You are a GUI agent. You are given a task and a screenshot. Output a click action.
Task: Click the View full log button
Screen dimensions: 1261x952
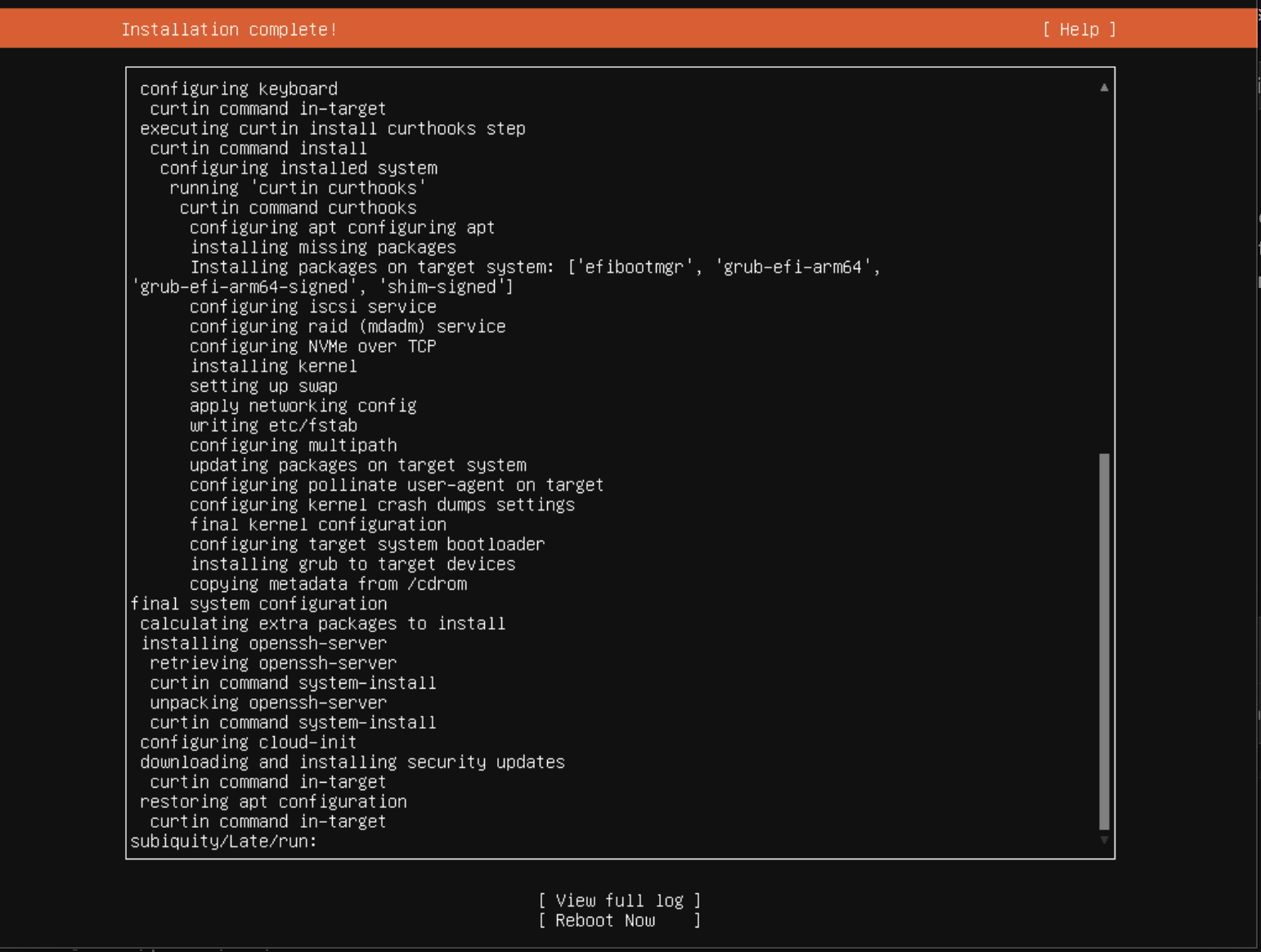(x=619, y=900)
